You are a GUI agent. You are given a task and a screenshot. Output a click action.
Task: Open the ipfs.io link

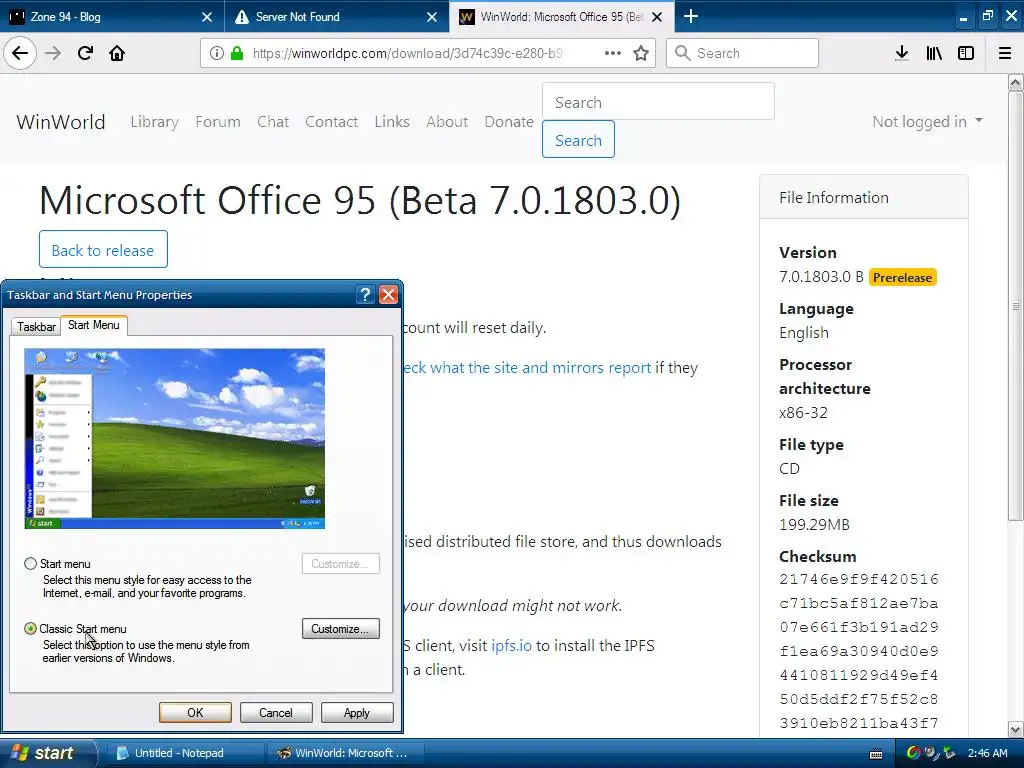coord(511,646)
